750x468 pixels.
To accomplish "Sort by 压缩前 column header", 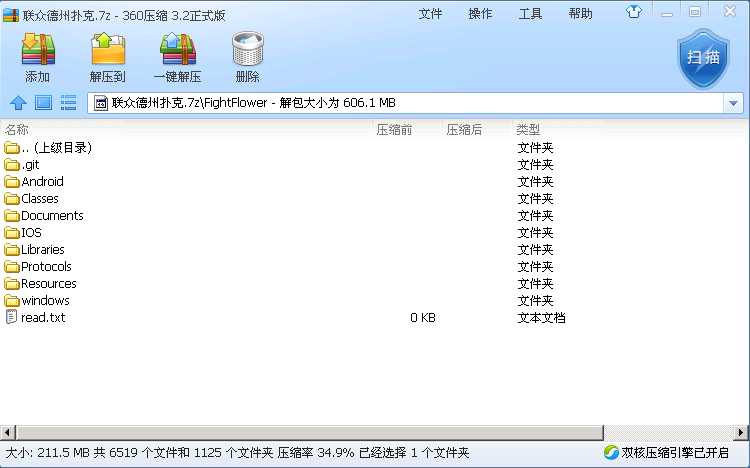I will click(394, 130).
